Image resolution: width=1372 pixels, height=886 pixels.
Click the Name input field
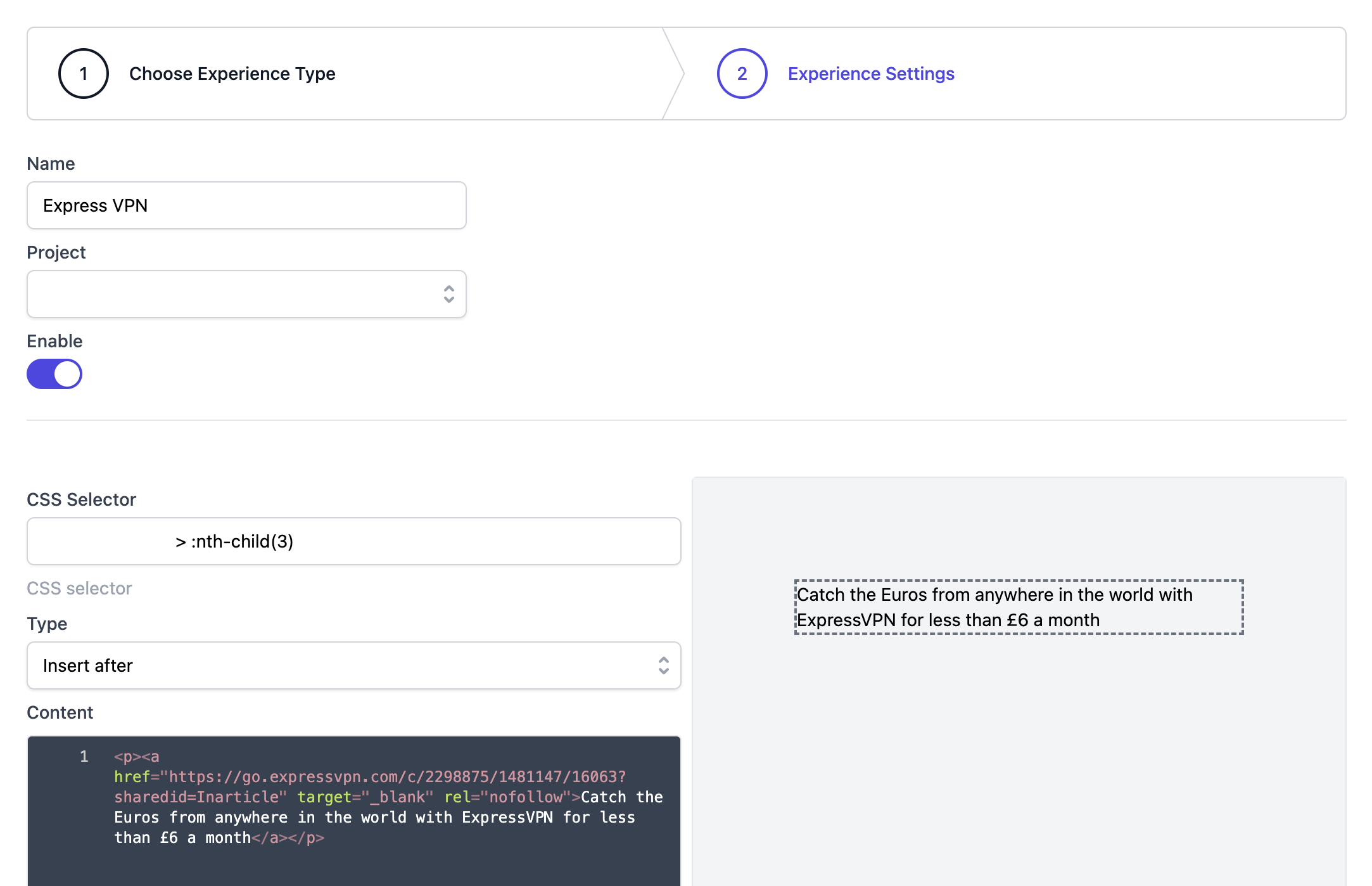246,205
